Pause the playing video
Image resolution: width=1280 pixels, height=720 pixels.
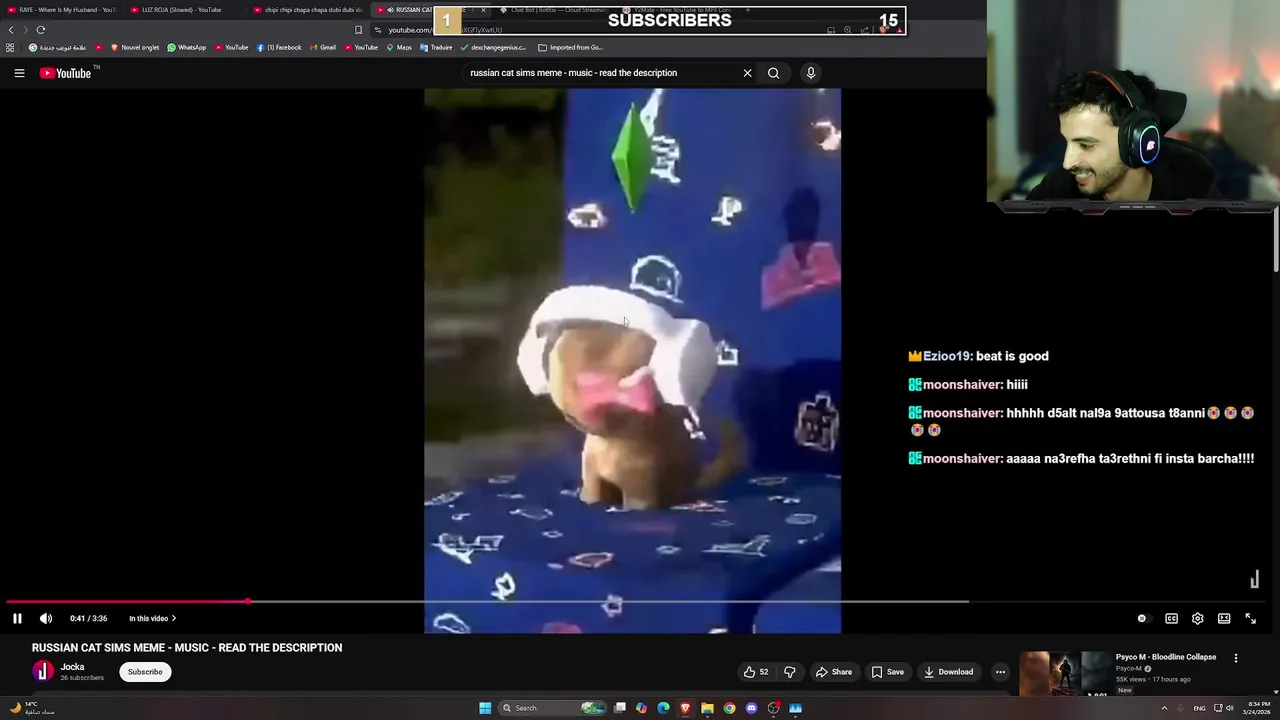(17, 619)
